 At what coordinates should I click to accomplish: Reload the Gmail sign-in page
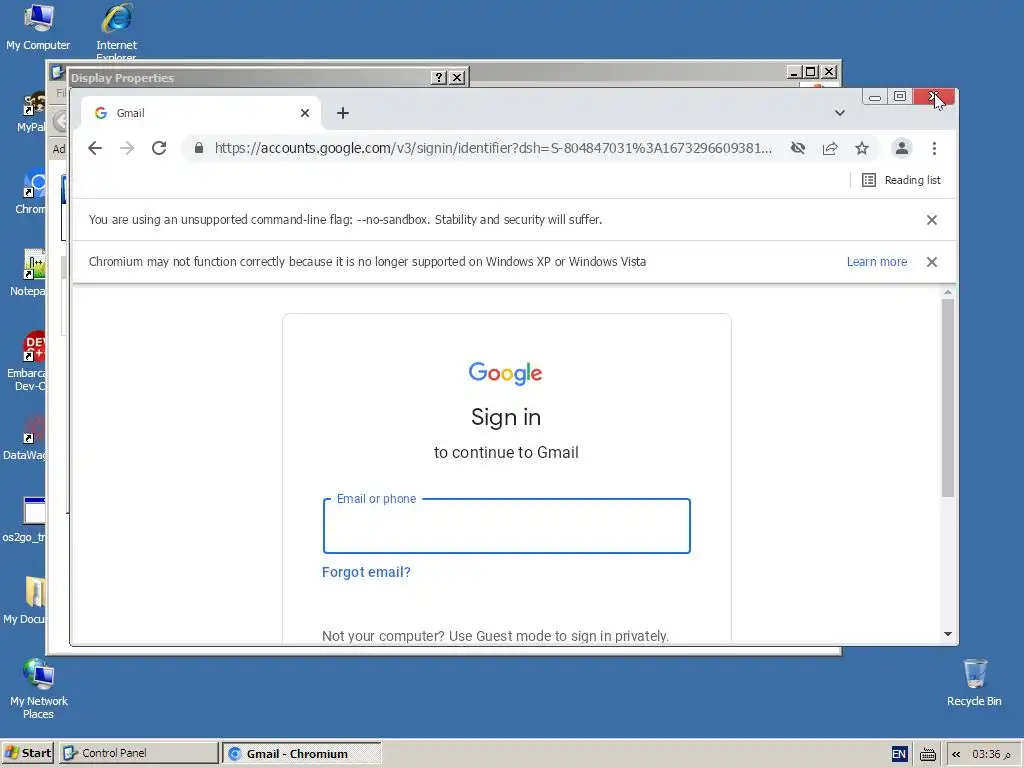159,148
